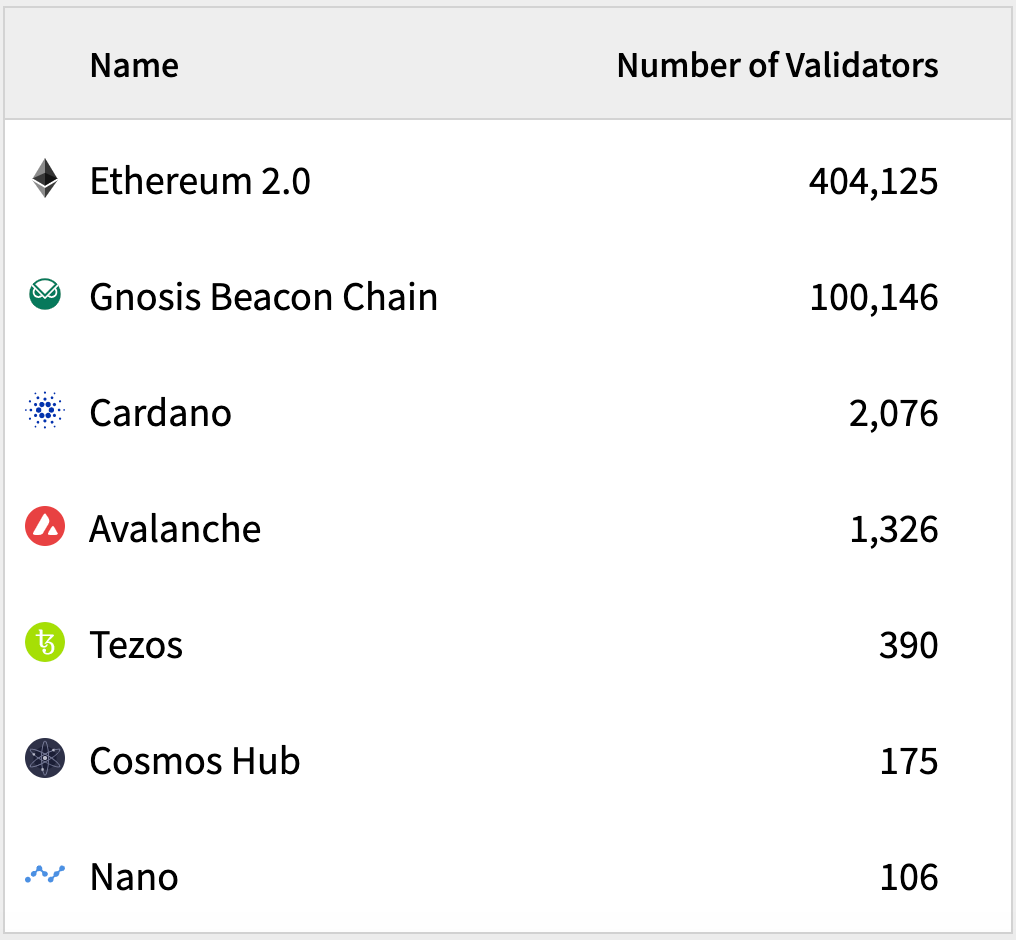Select the Tezos name text
This screenshot has height=940, width=1016.
click(136, 645)
